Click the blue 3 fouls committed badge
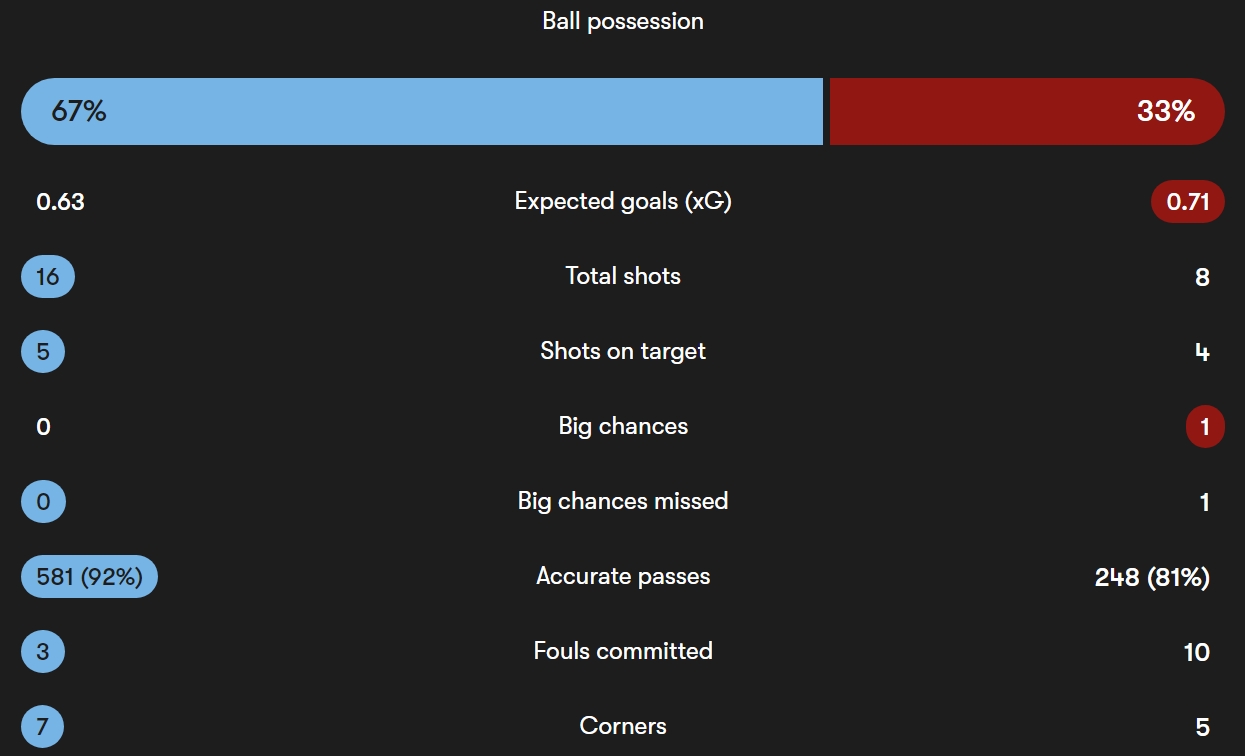The height and width of the screenshot is (756, 1245). tap(43, 652)
